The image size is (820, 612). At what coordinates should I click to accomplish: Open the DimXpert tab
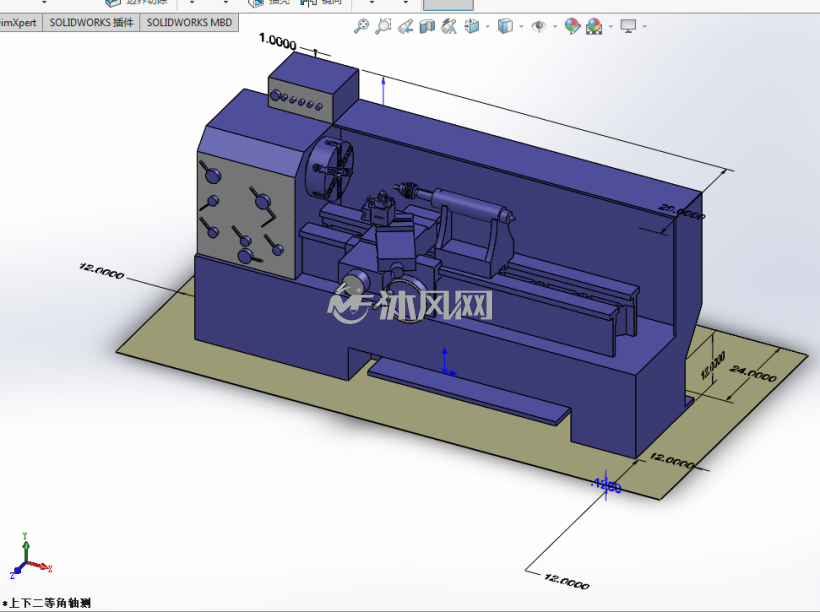click(x=20, y=22)
